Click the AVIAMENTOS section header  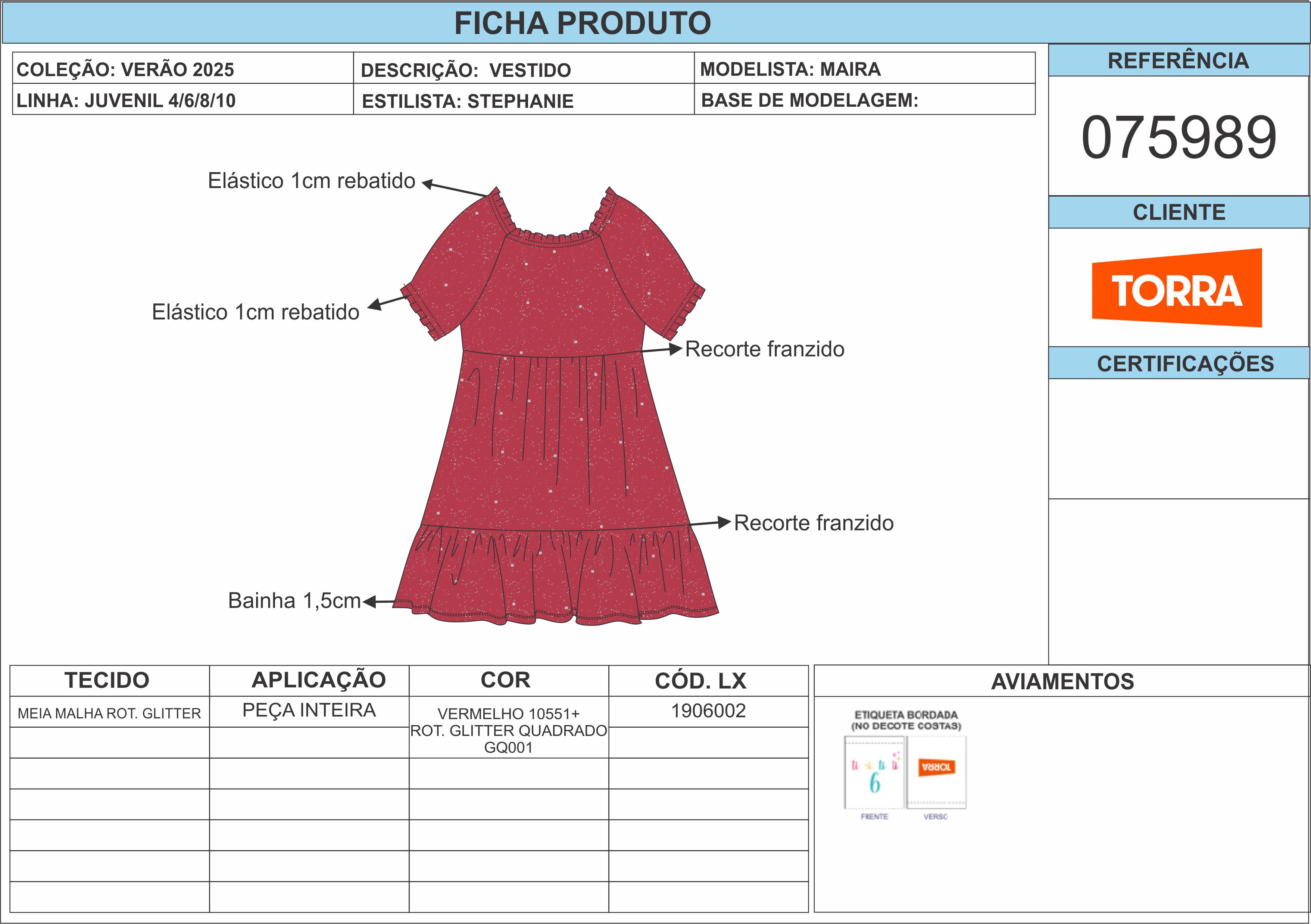click(1062, 681)
